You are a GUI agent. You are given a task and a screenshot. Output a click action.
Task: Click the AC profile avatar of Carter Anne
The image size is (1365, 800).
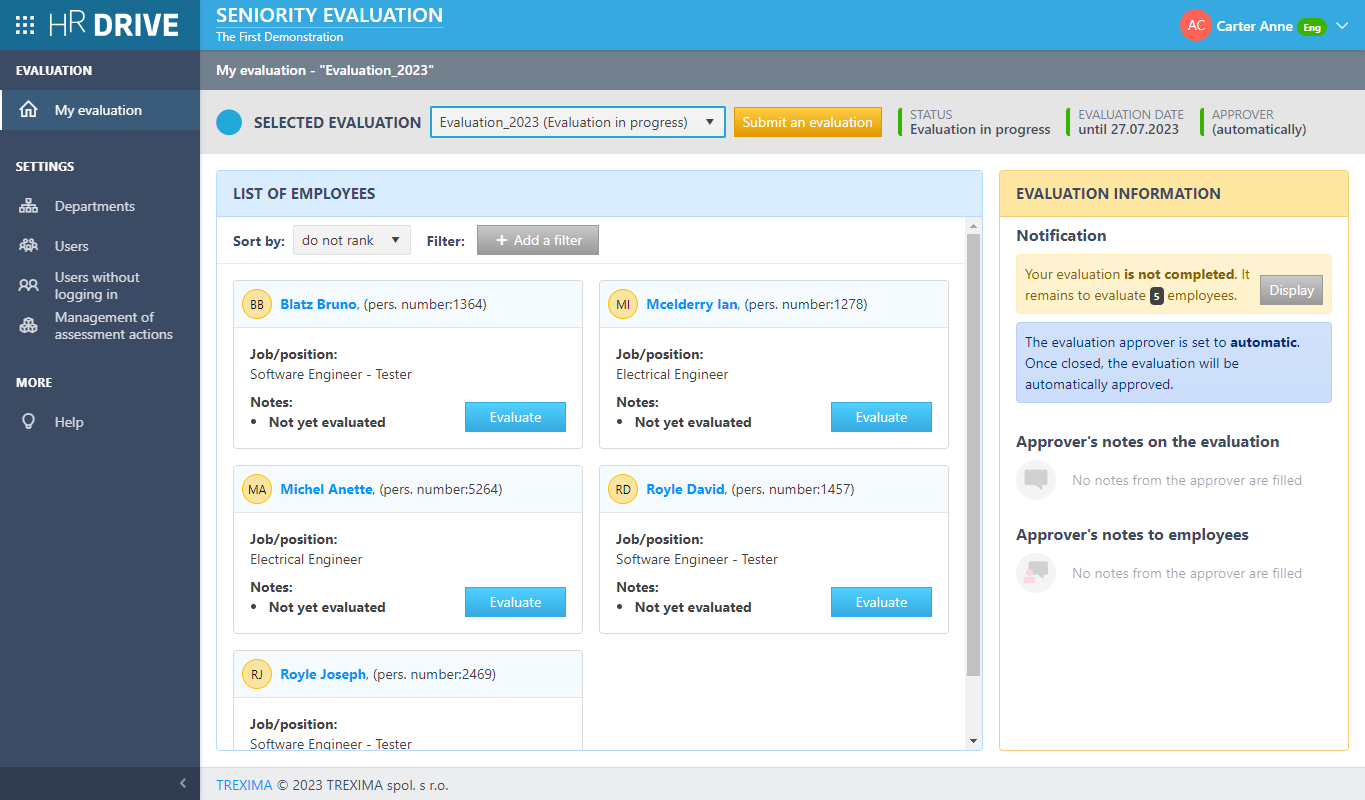coord(1196,25)
